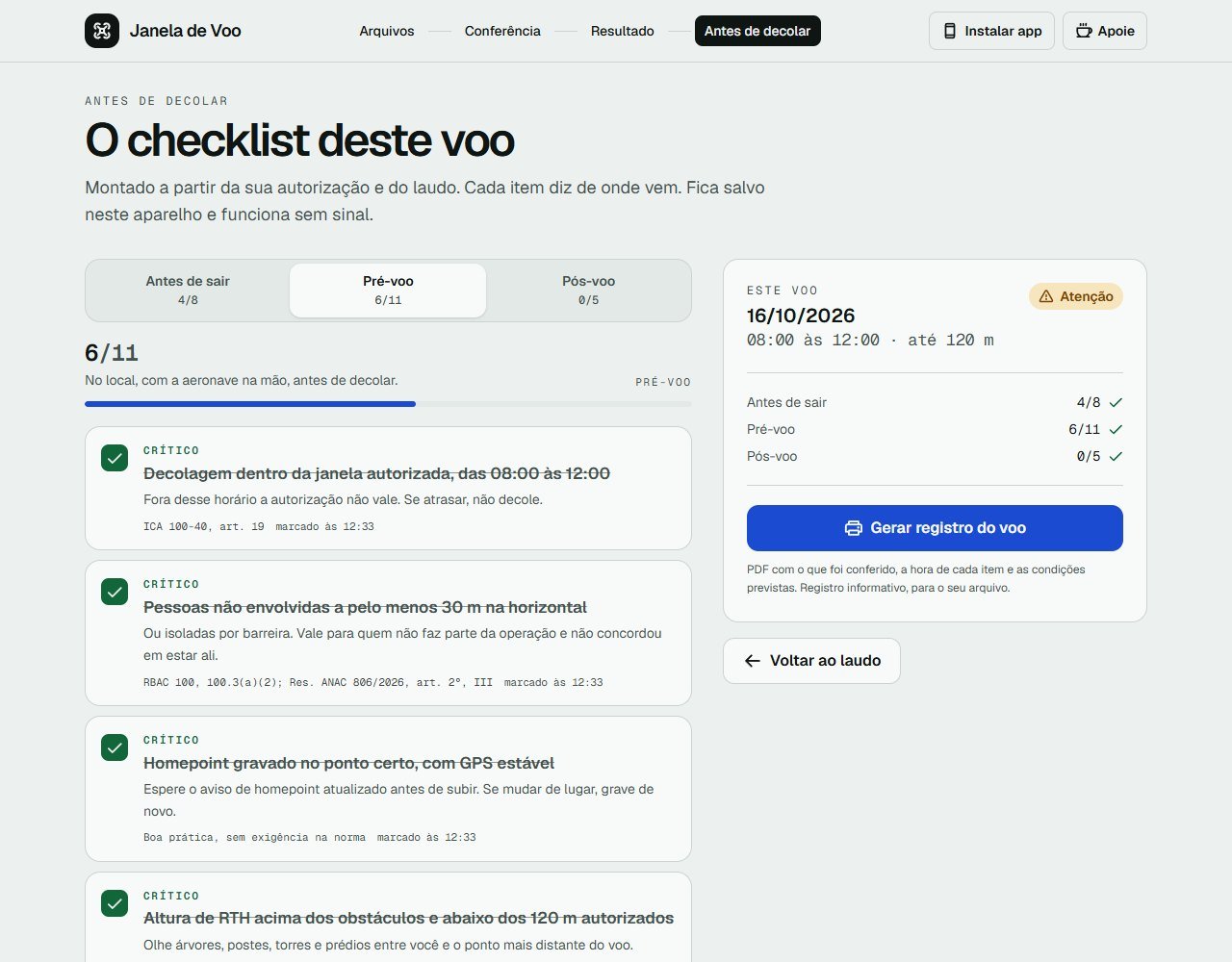Click the checkmark beside Antes de sair 4/8

(1116, 402)
